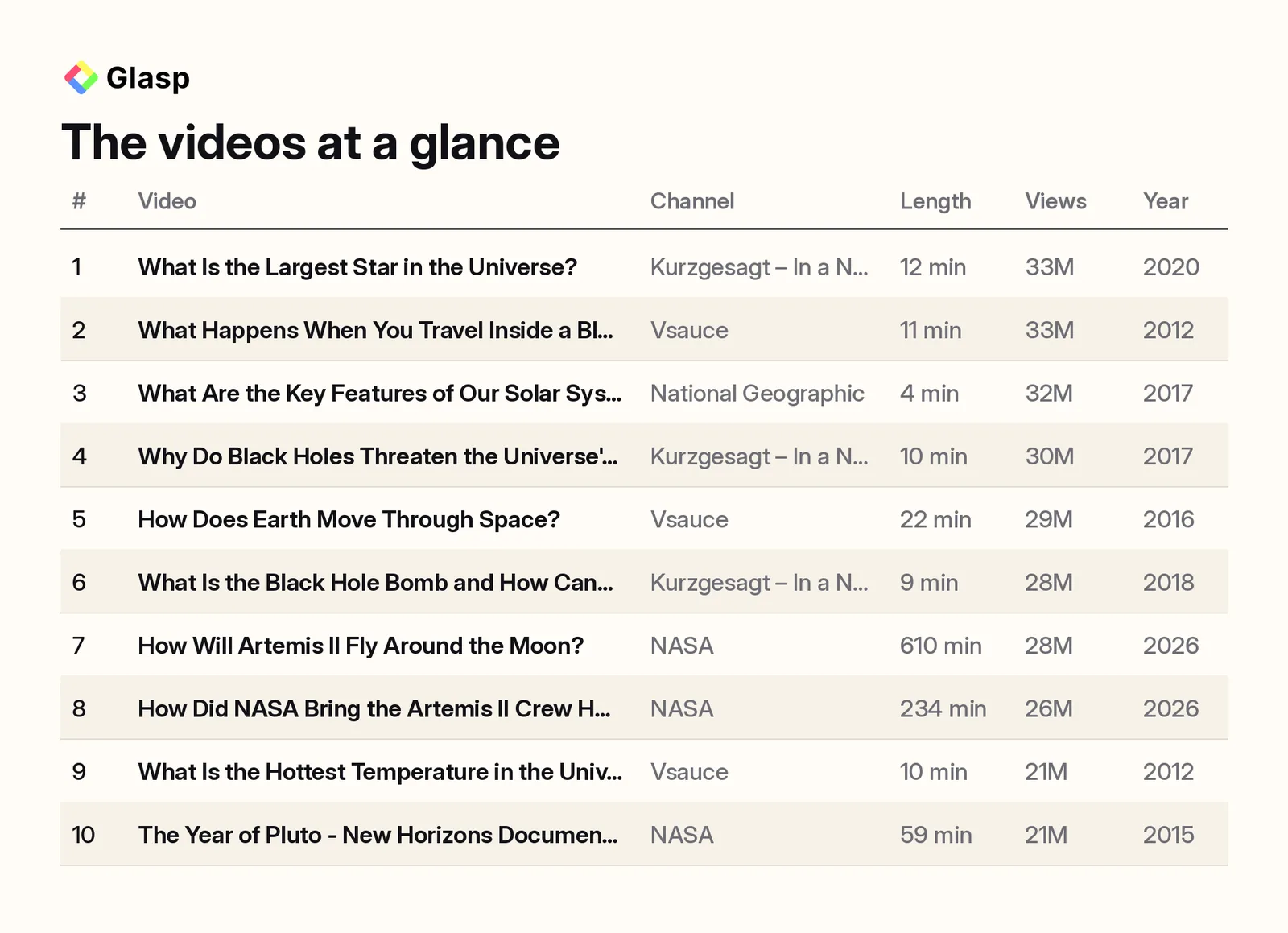Click Kurzgesagt channel in row 6
The width and height of the screenshot is (1288, 933).
click(x=759, y=582)
